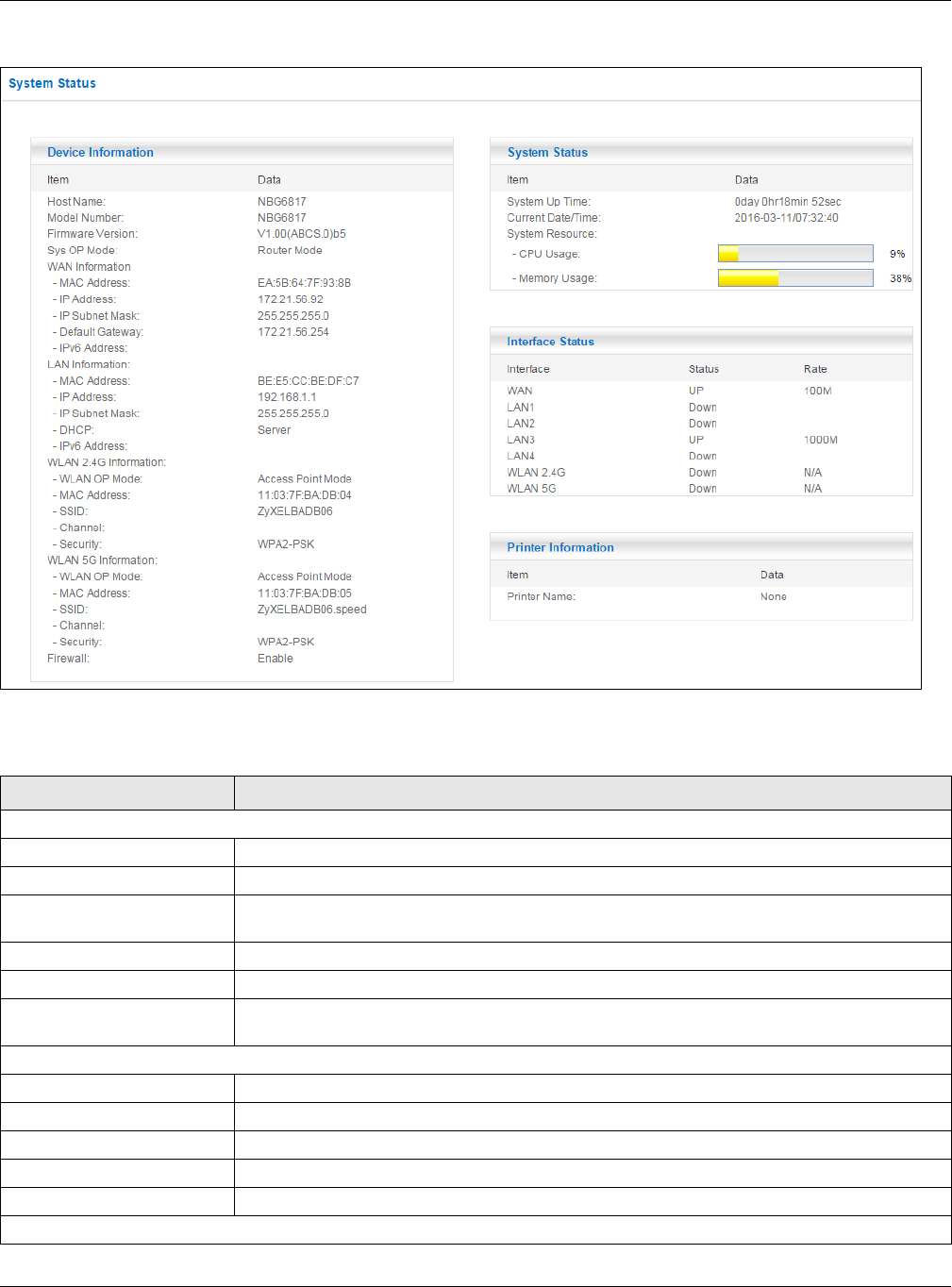Click the Host Name value NBG6817
This screenshot has width=952, height=1287.
(x=282, y=202)
